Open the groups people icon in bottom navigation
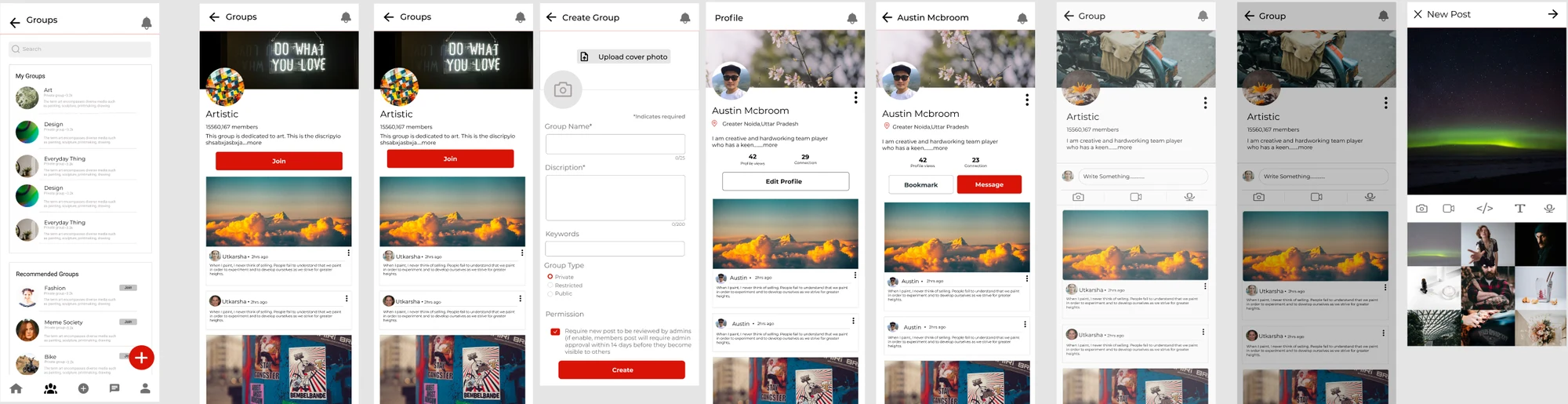1568x404 pixels. [51, 388]
